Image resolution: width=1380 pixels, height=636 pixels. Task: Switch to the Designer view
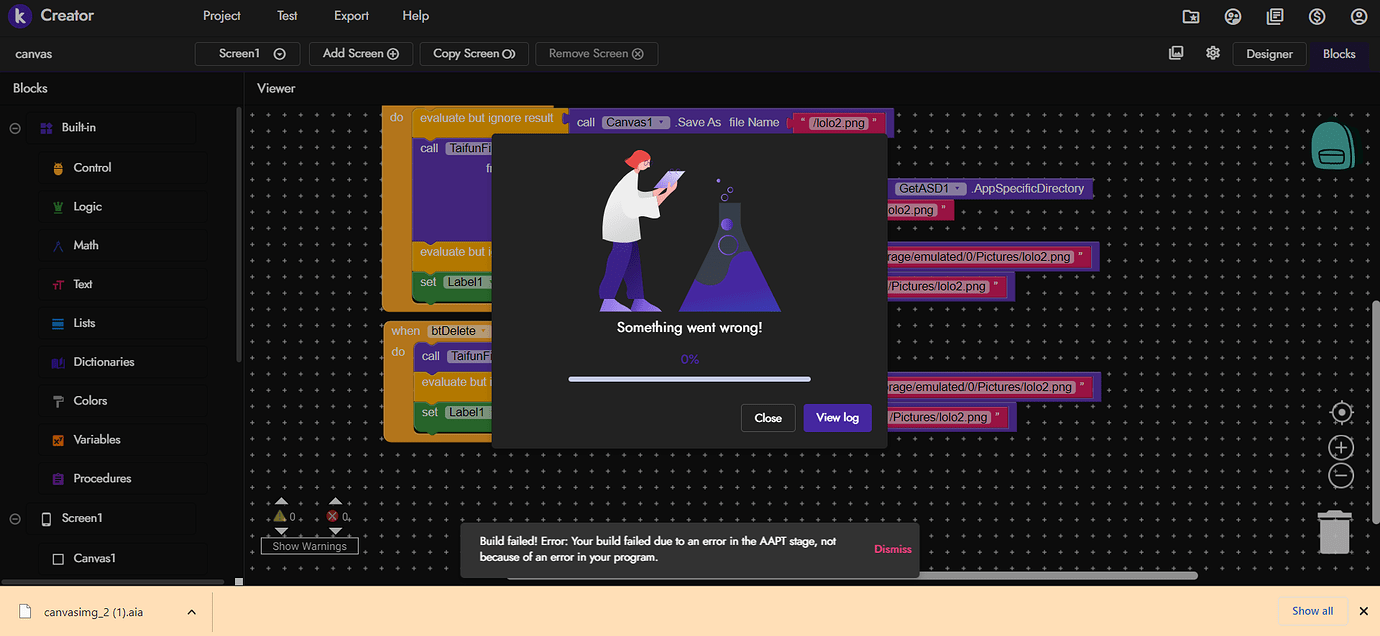click(x=1269, y=54)
